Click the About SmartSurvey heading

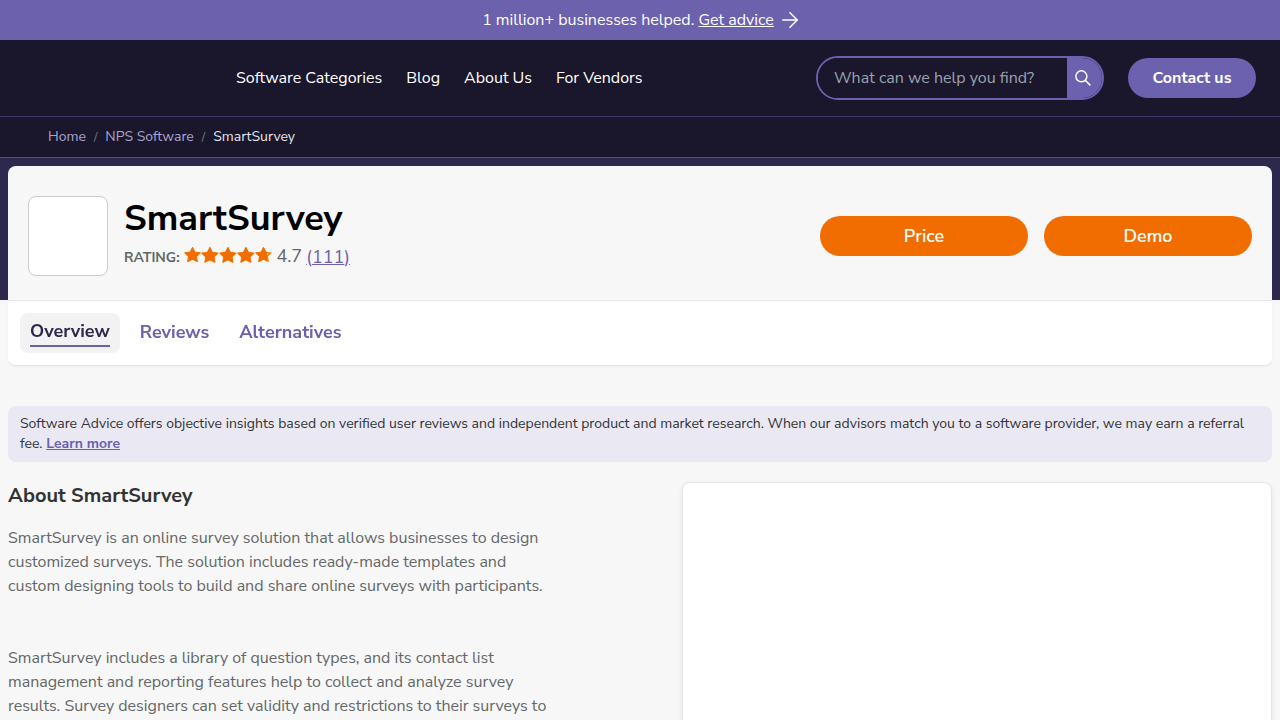point(100,496)
